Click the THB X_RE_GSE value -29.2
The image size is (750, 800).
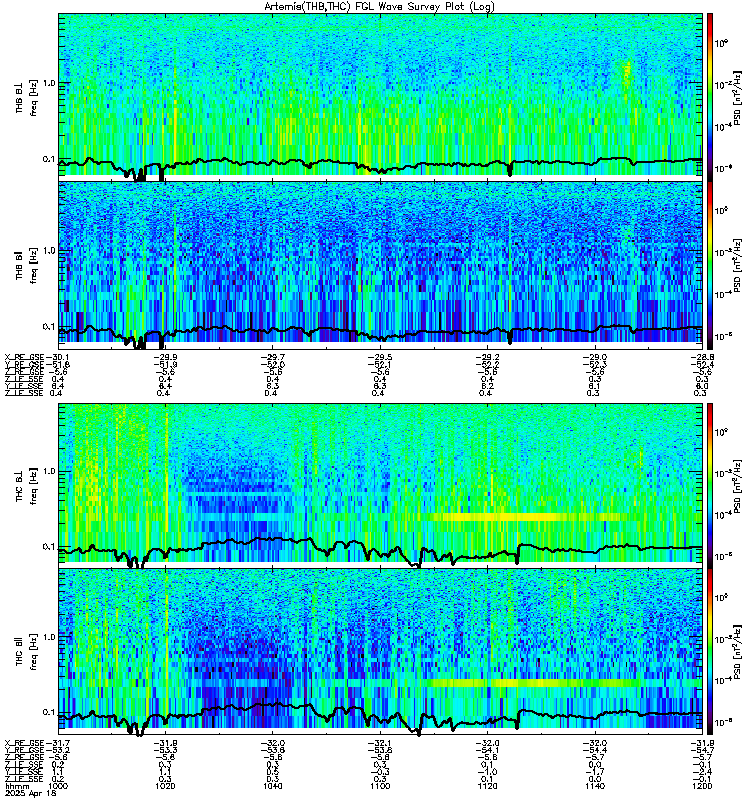pos(487,357)
